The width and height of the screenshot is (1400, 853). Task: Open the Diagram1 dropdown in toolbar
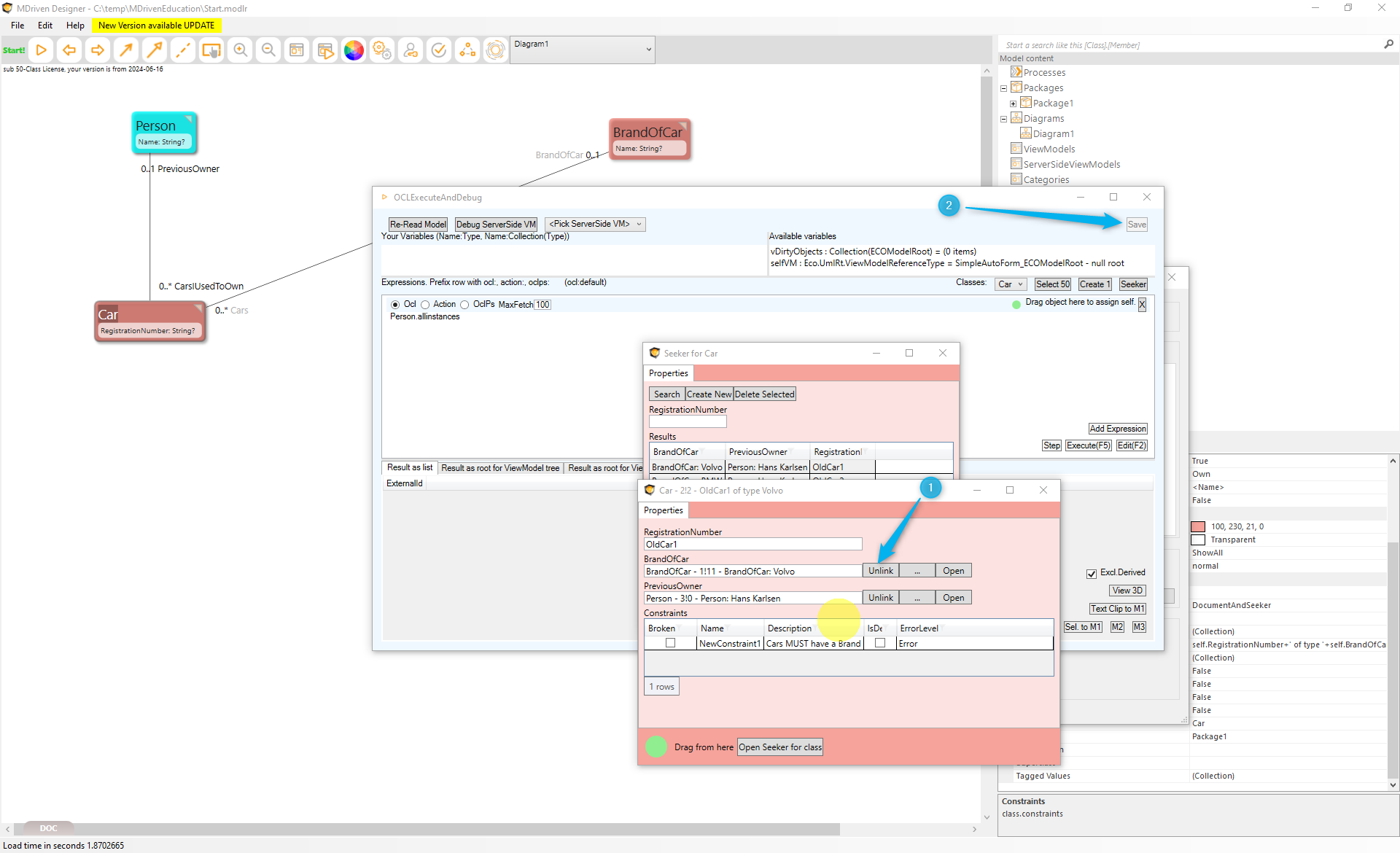648,50
